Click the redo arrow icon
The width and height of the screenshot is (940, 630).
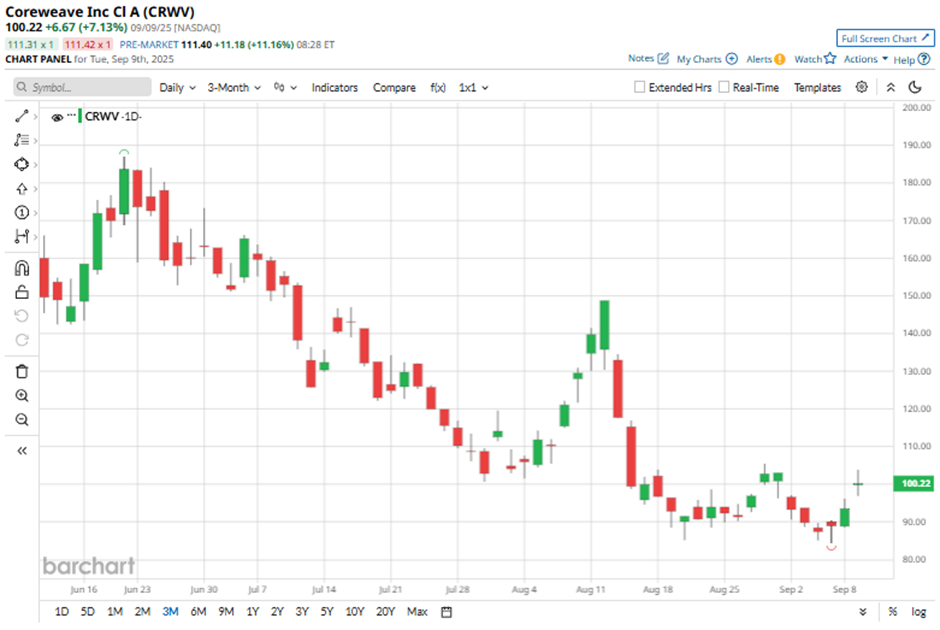click(22, 340)
